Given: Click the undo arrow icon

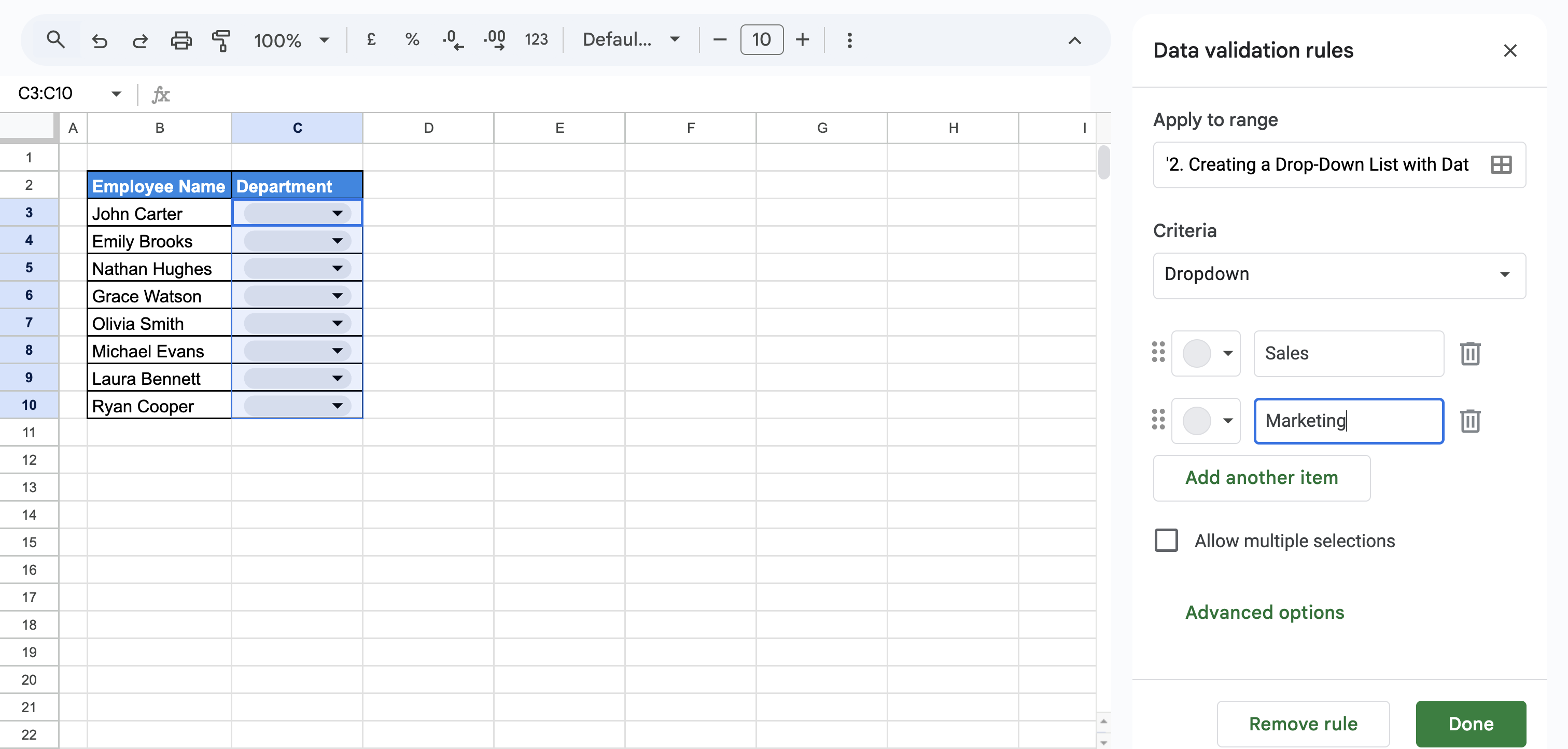Looking at the screenshot, I should [x=99, y=41].
